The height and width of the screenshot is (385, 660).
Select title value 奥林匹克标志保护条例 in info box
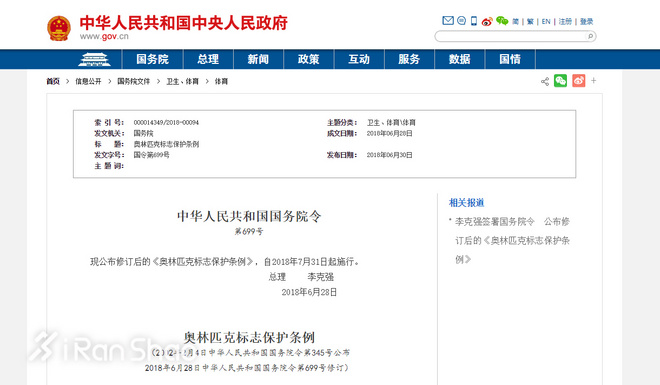click(x=166, y=144)
